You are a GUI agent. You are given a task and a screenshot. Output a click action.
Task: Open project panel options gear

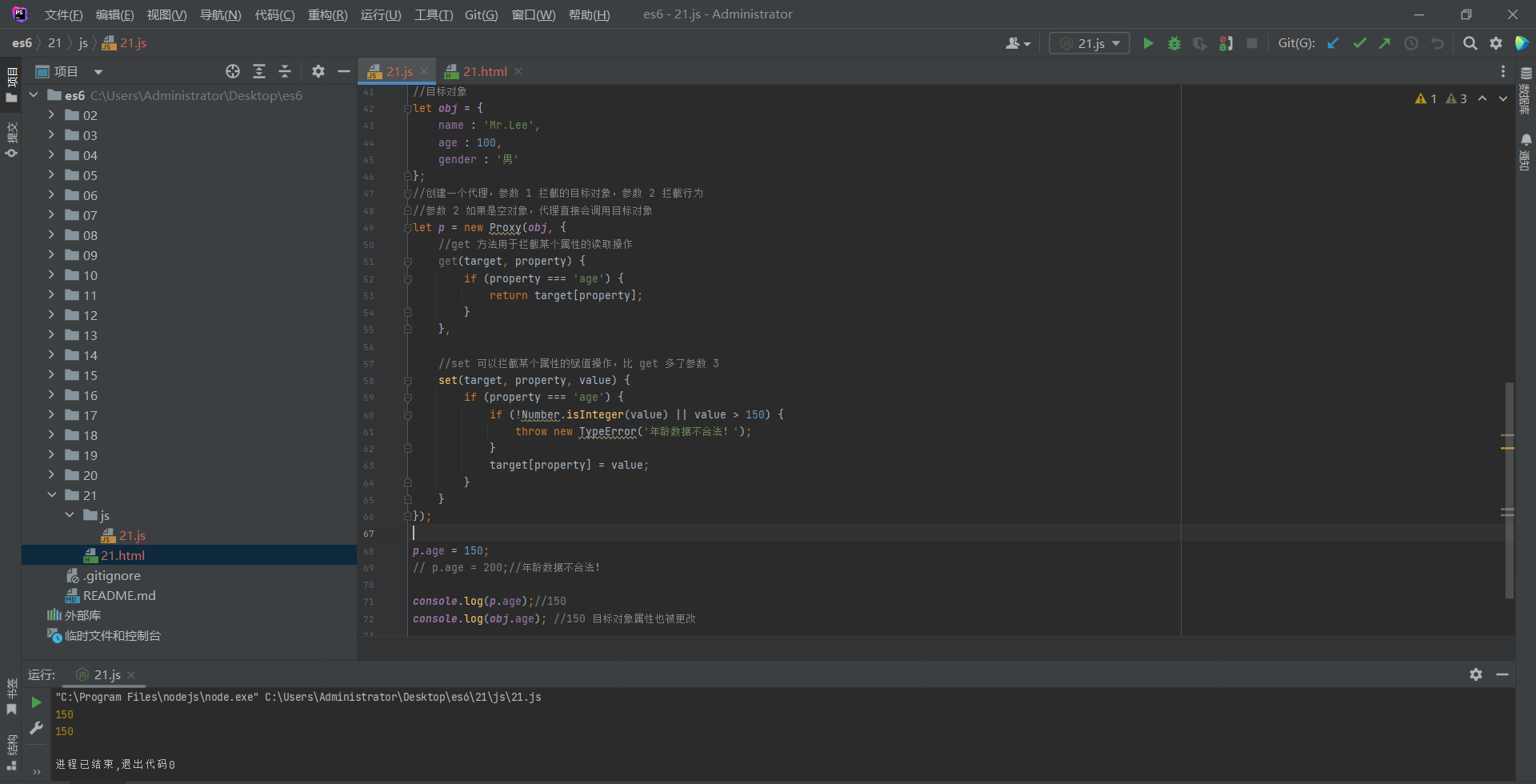[x=318, y=71]
